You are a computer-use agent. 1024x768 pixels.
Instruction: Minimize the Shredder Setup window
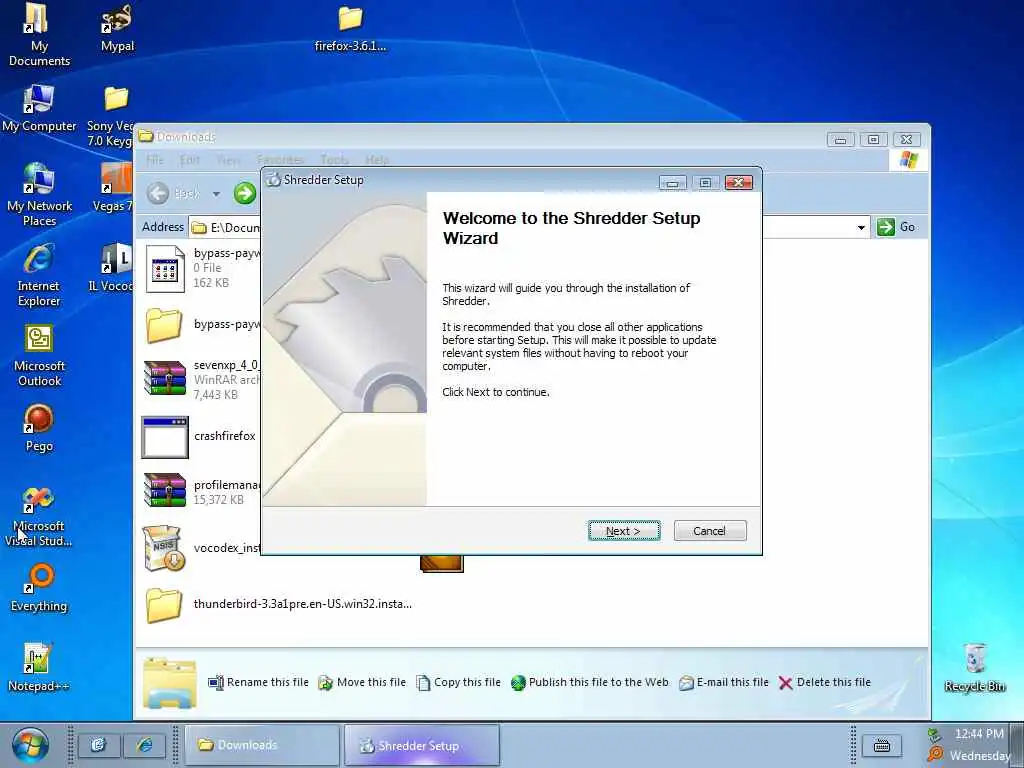[673, 182]
